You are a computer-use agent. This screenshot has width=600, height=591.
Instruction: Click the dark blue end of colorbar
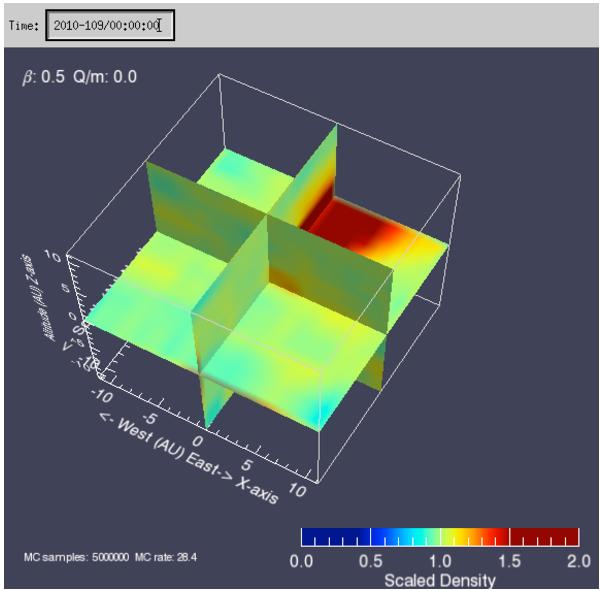(x=317, y=537)
